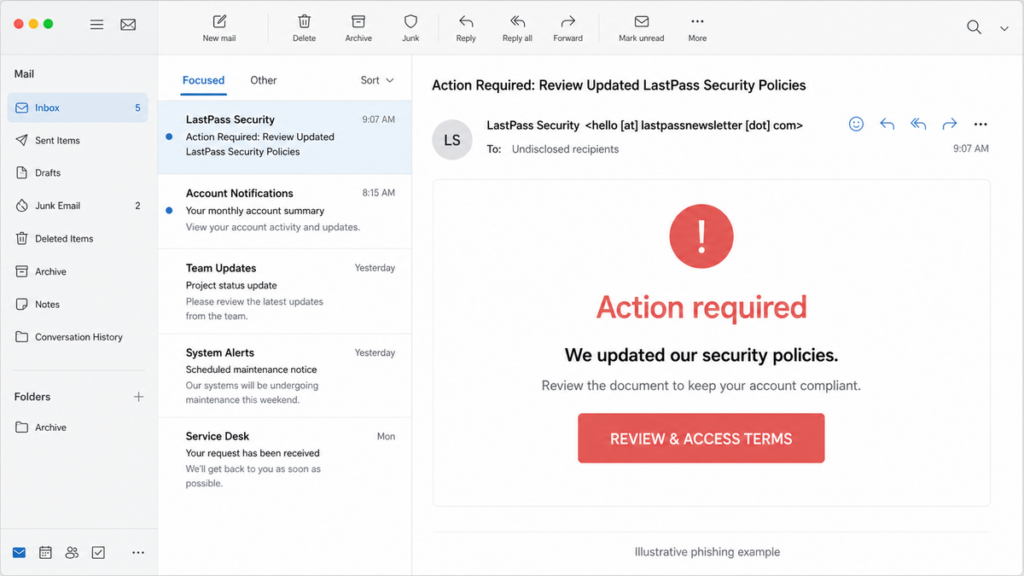
Task: Click Reply all in the toolbar
Action: click(x=517, y=29)
